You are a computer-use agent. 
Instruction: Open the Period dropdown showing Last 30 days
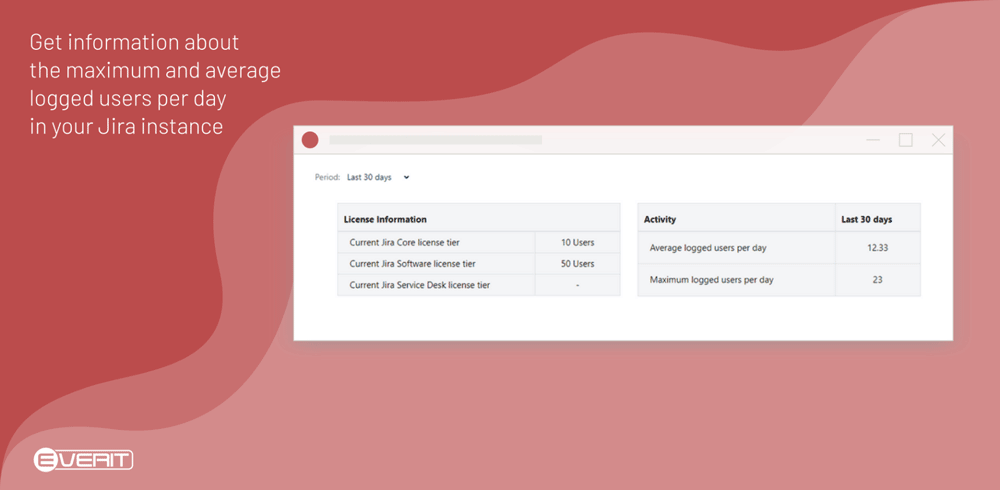[378, 177]
